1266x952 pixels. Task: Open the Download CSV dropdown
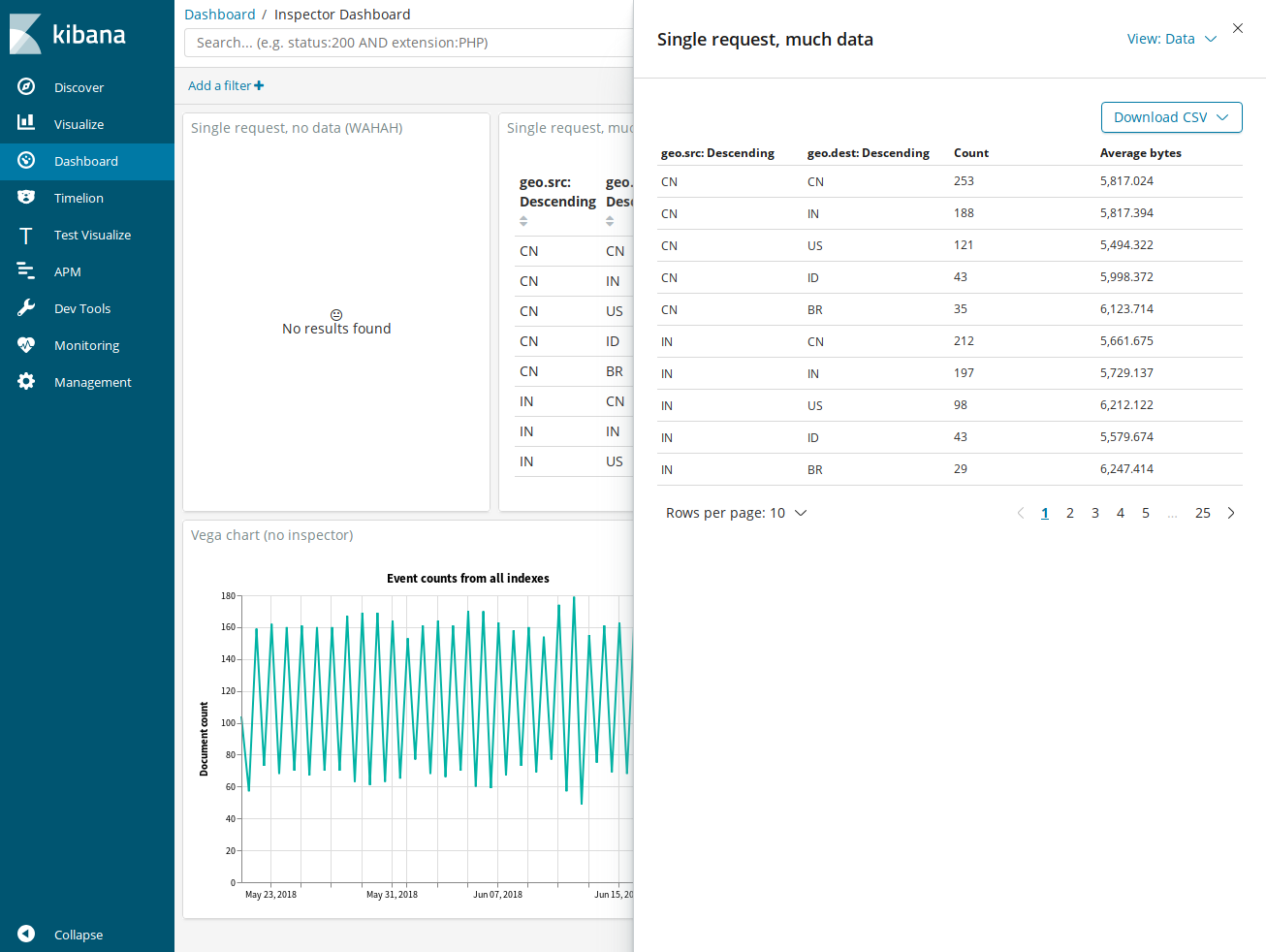1171,117
